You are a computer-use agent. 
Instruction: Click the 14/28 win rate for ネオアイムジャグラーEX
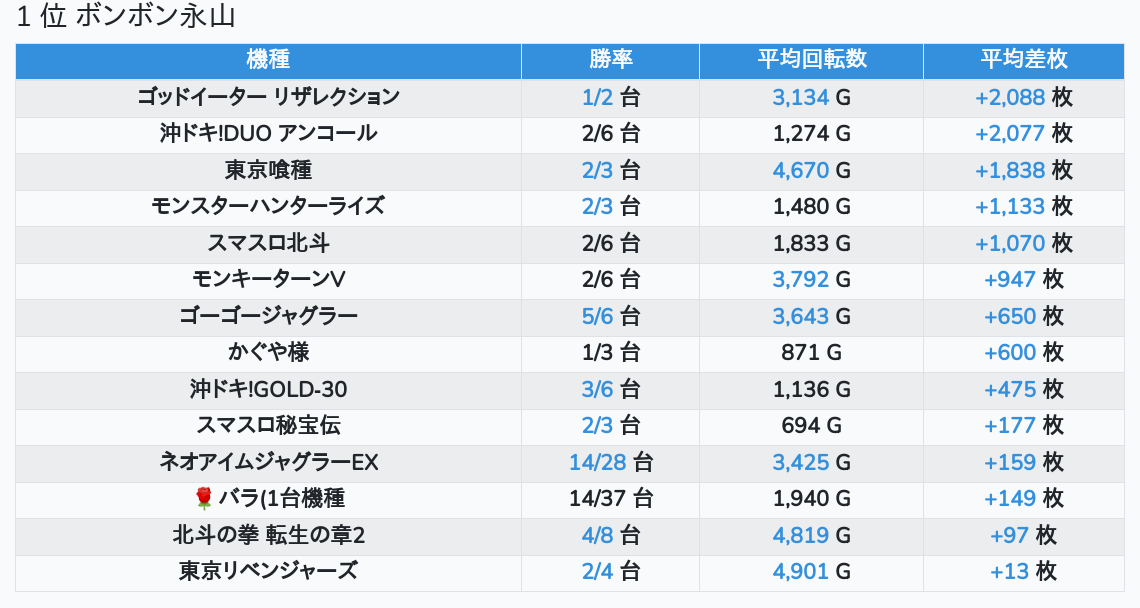pos(596,463)
